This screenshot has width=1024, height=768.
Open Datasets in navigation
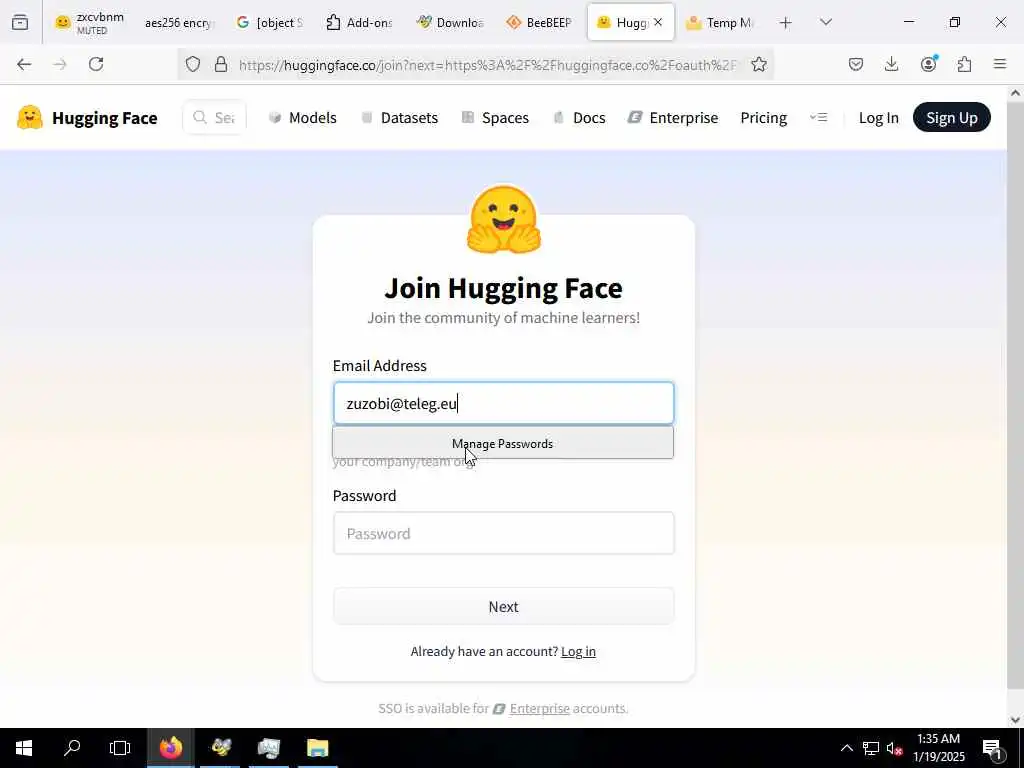[x=400, y=118]
